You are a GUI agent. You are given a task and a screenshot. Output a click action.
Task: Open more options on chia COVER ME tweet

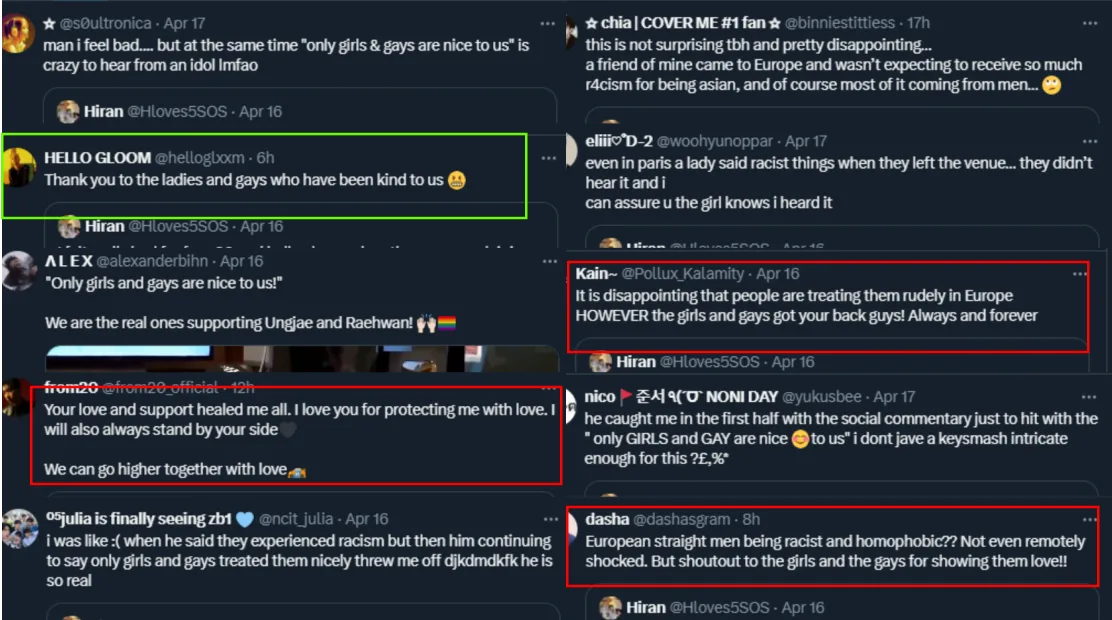(x=1090, y=23)
